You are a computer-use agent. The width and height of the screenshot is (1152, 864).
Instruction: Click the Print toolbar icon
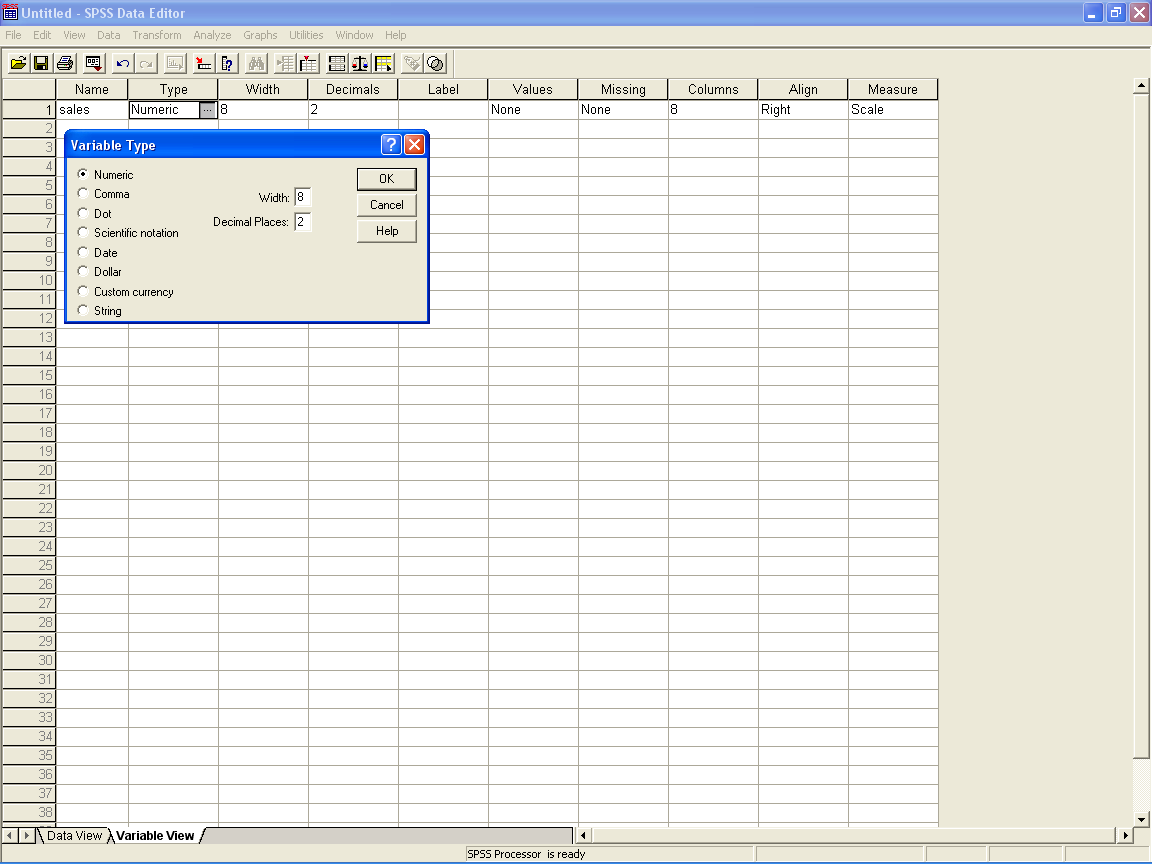click(x=65, y=64)
